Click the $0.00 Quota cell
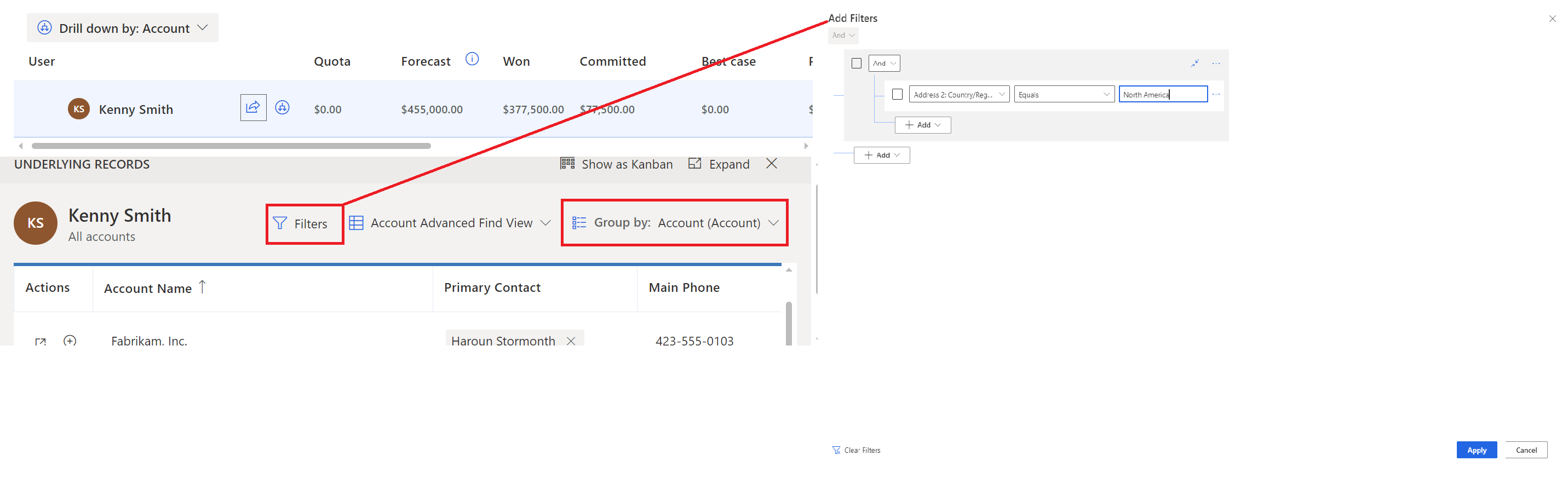Screen dimensions: 1568x478 [328, 110]
